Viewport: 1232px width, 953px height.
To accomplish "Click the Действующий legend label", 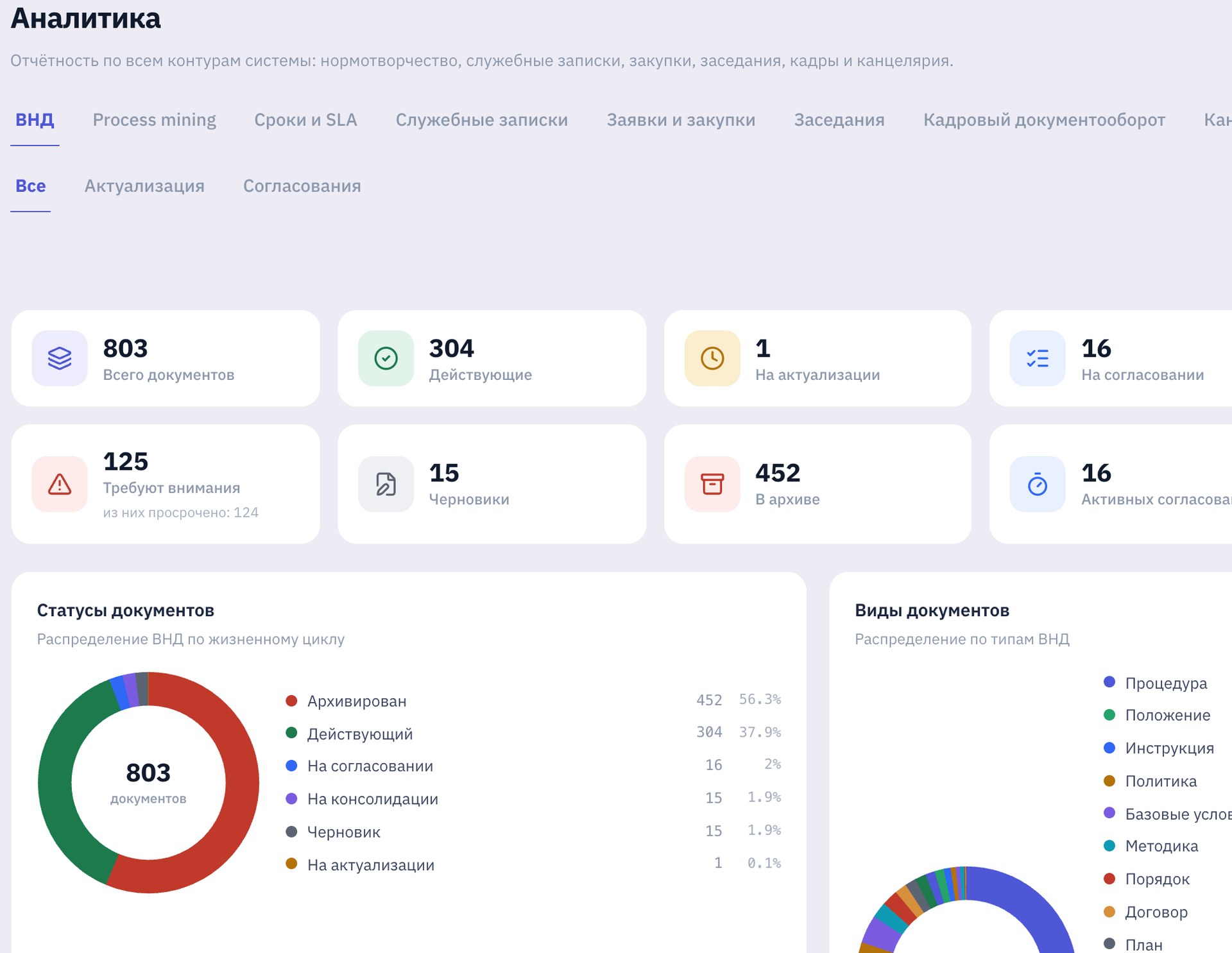I will (359, 734).
